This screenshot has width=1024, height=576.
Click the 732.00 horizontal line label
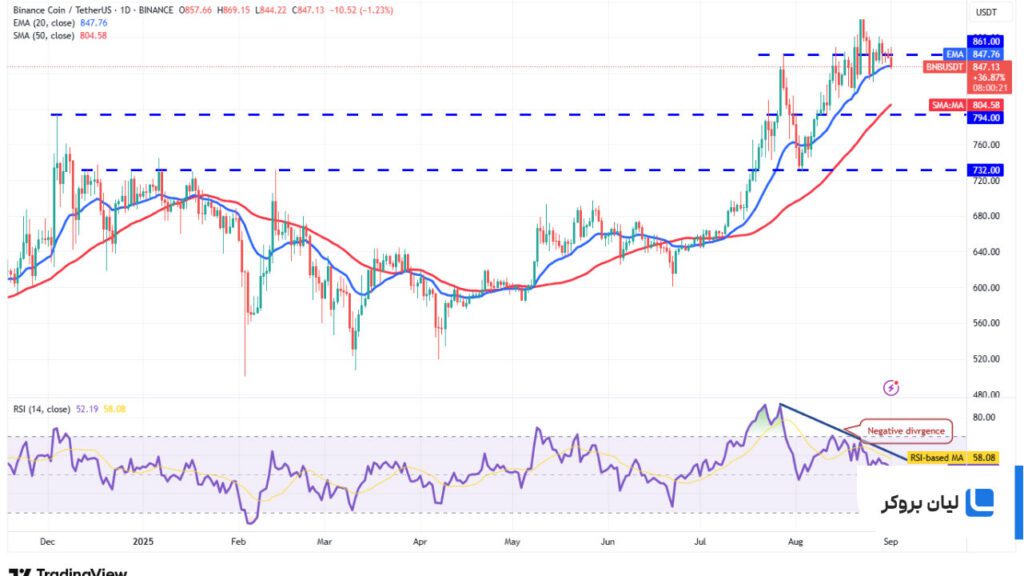coord(985,170)
